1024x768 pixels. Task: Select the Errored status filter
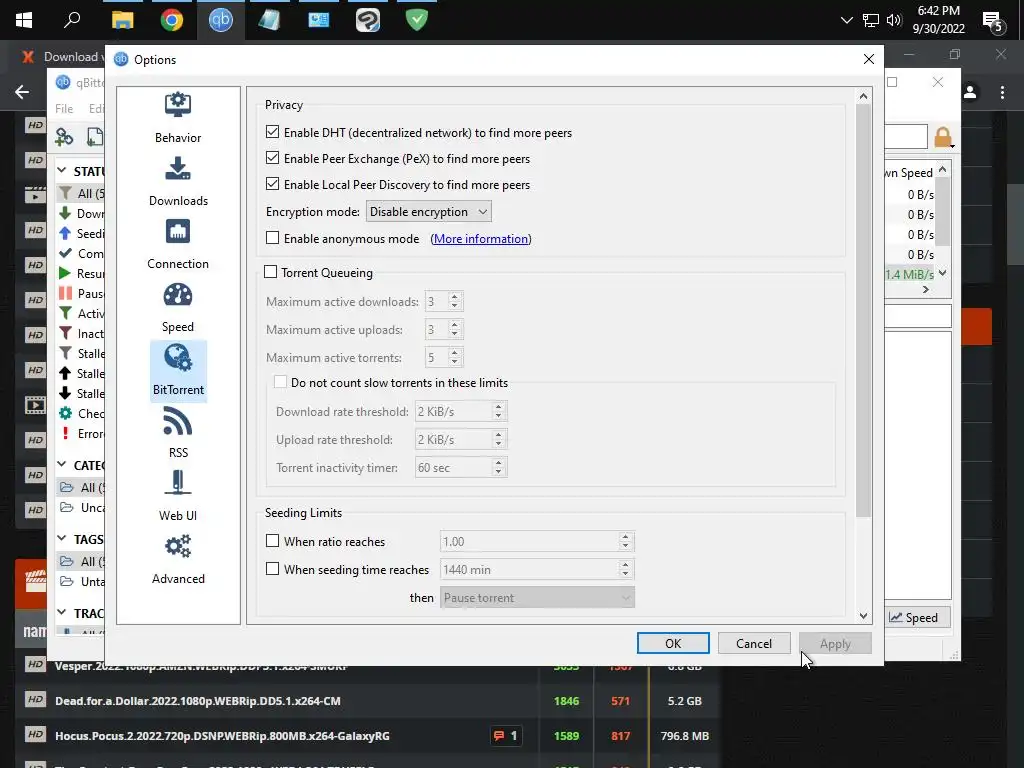[81, 434]
